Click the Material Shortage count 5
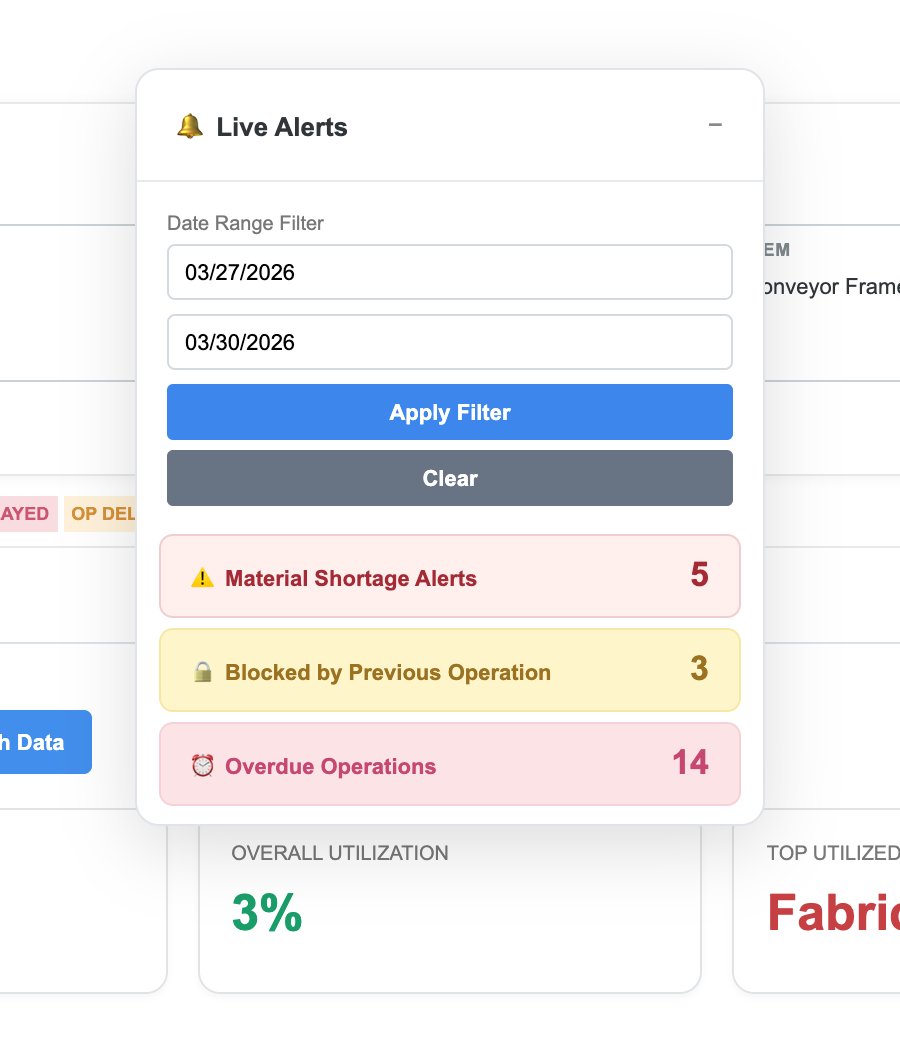900x1040 pixels. [700, 574]
